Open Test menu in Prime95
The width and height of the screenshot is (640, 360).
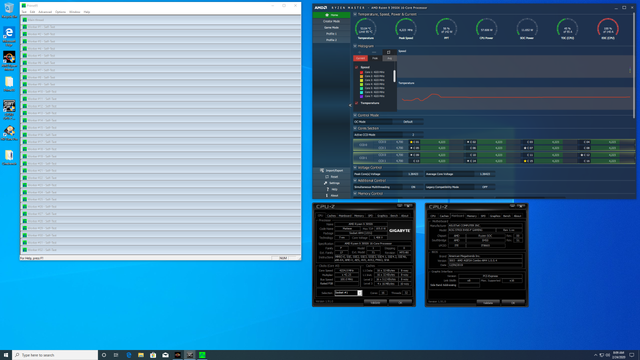(24, 12)
